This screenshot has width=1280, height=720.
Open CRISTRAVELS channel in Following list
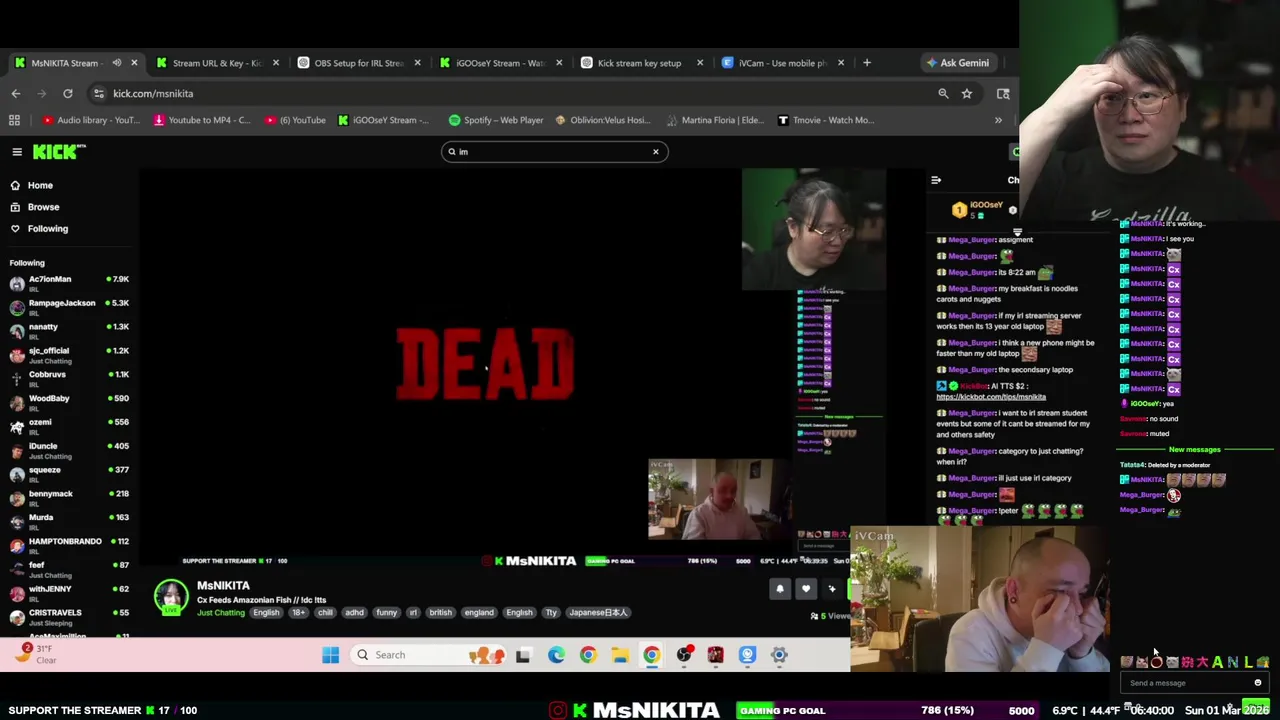coord(68,617)
